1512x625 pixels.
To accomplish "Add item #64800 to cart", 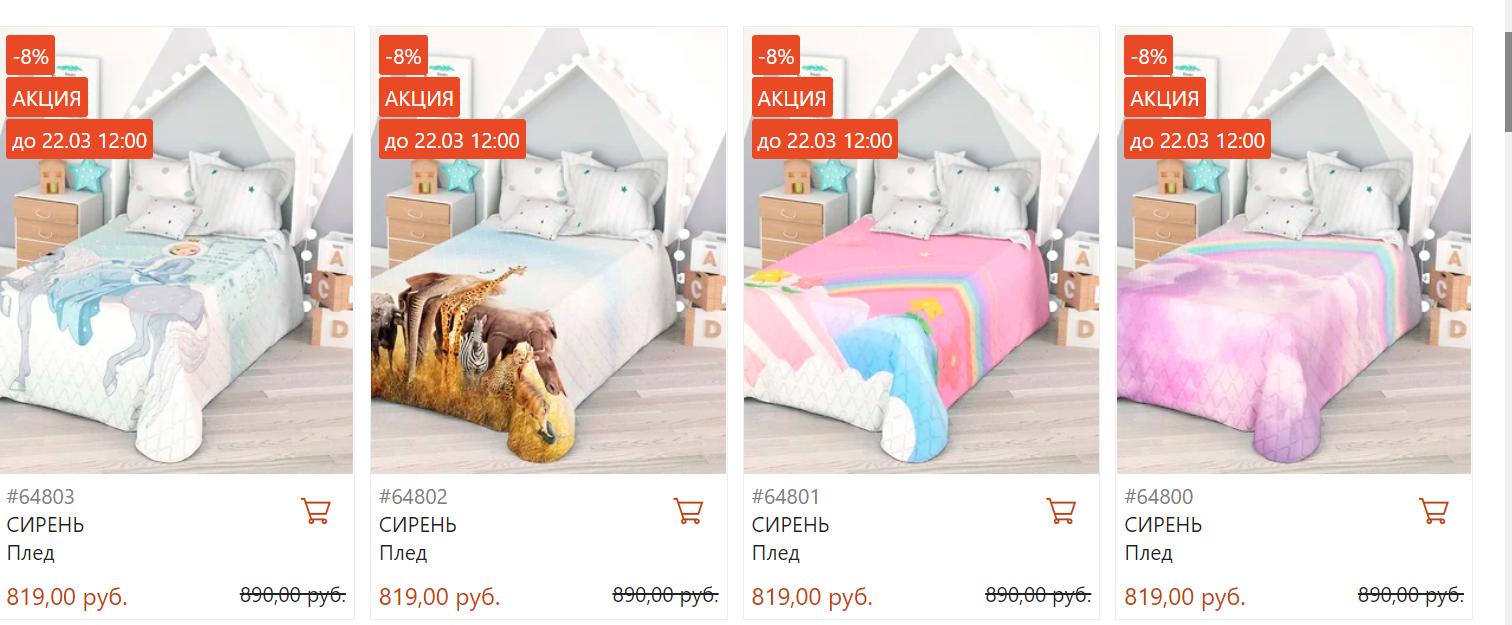I will tap(1434, 511).
